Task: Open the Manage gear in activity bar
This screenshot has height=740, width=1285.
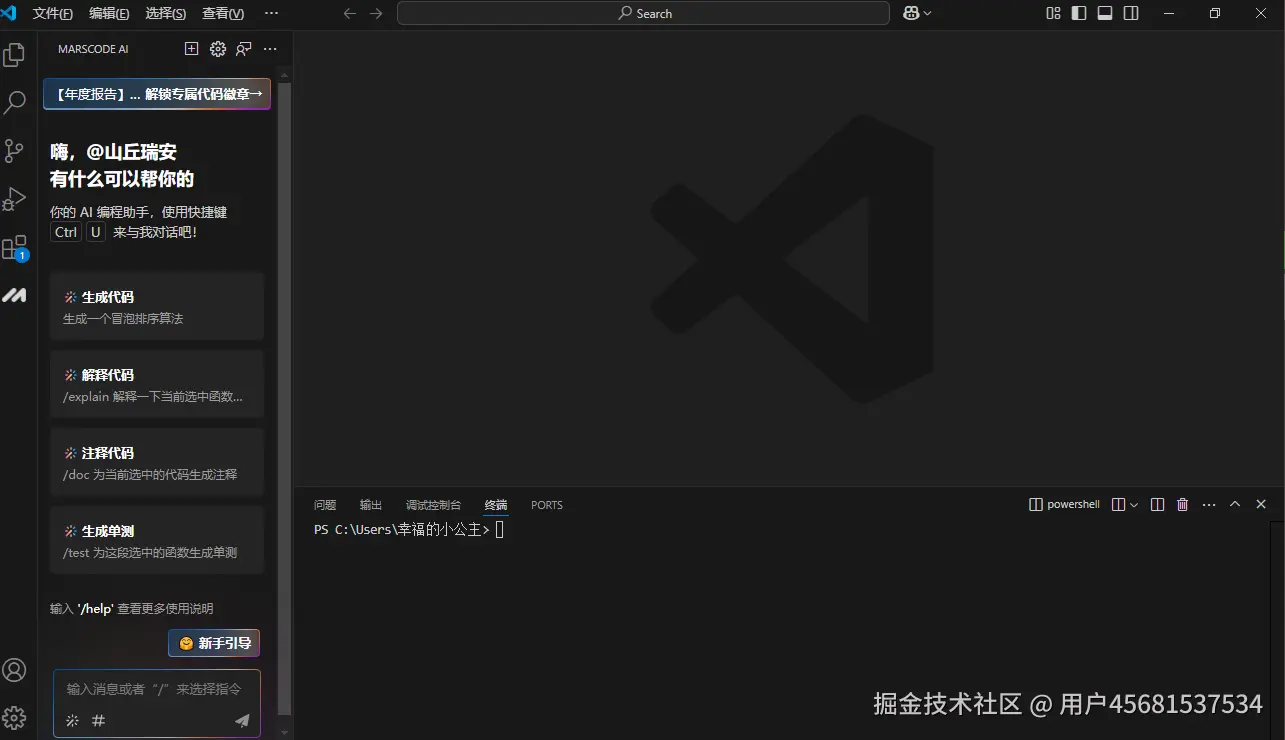Action: 14,717
